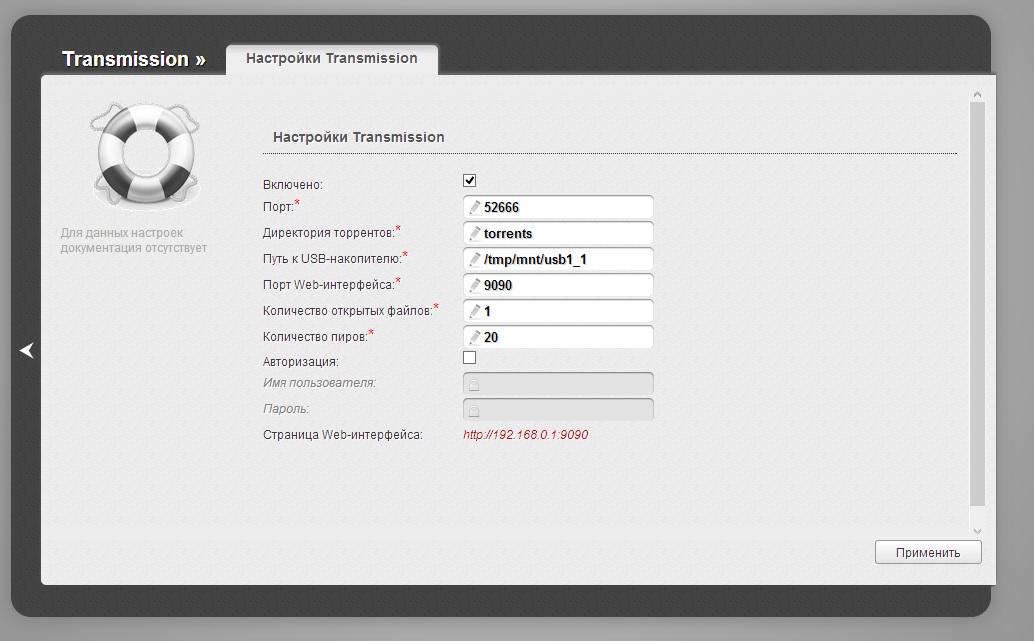Click pencil icon in Директория торрентов field
1034x641 pixels.
click(x=475, y=234)
